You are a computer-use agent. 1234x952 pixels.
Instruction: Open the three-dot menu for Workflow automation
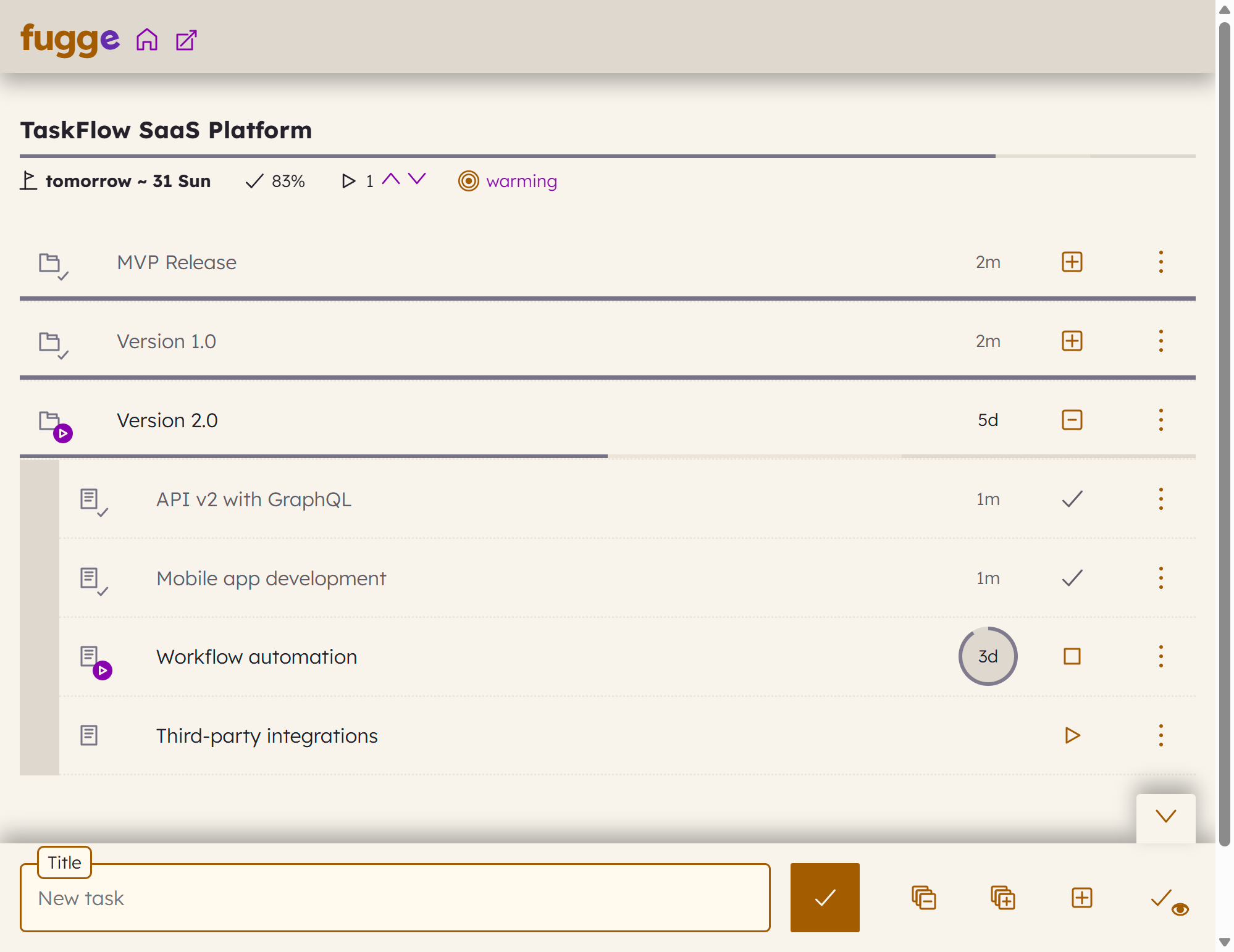[1161, 656]
